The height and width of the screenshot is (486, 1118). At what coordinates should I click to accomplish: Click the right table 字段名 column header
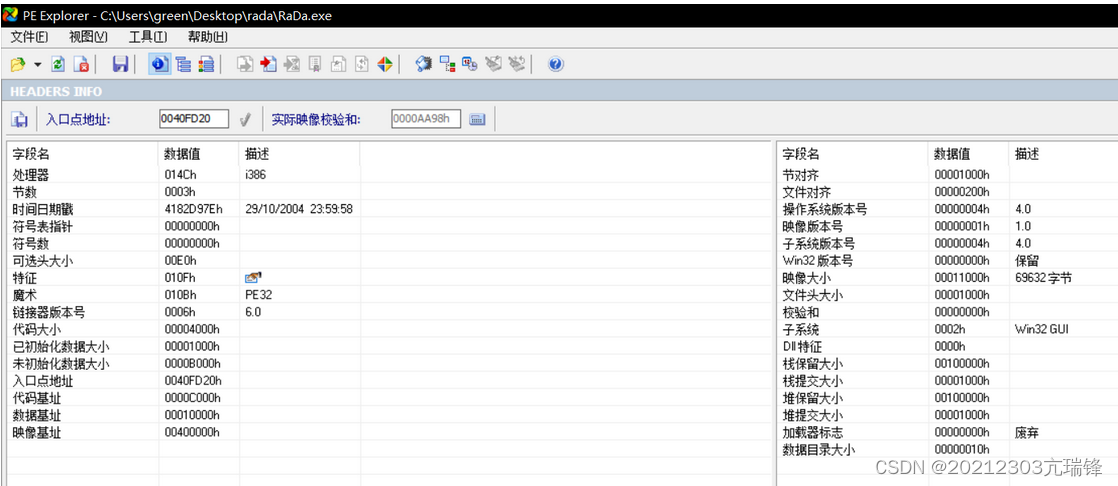click(x=853, y=154)
